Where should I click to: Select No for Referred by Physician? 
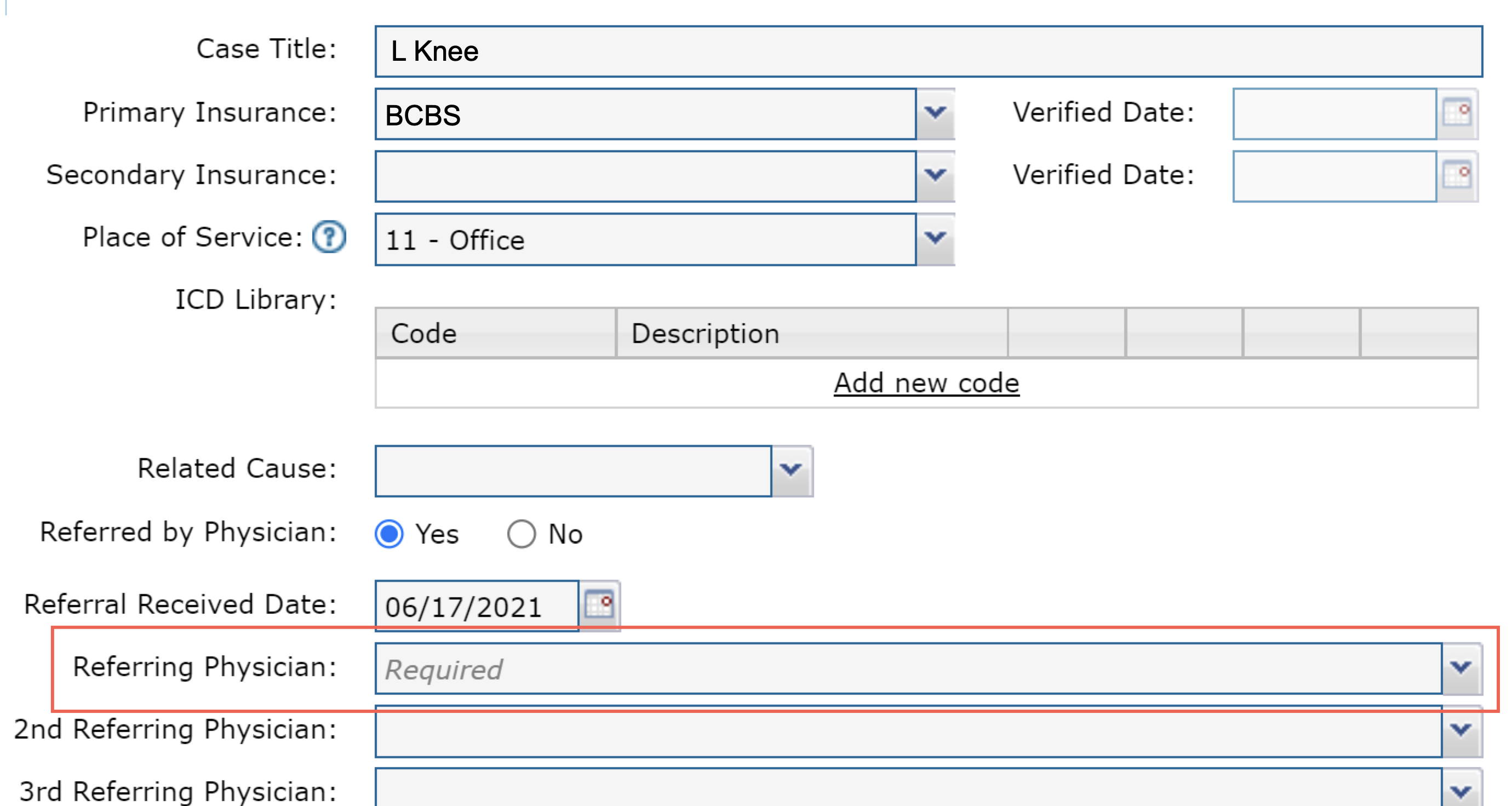(x=521, y=534)
